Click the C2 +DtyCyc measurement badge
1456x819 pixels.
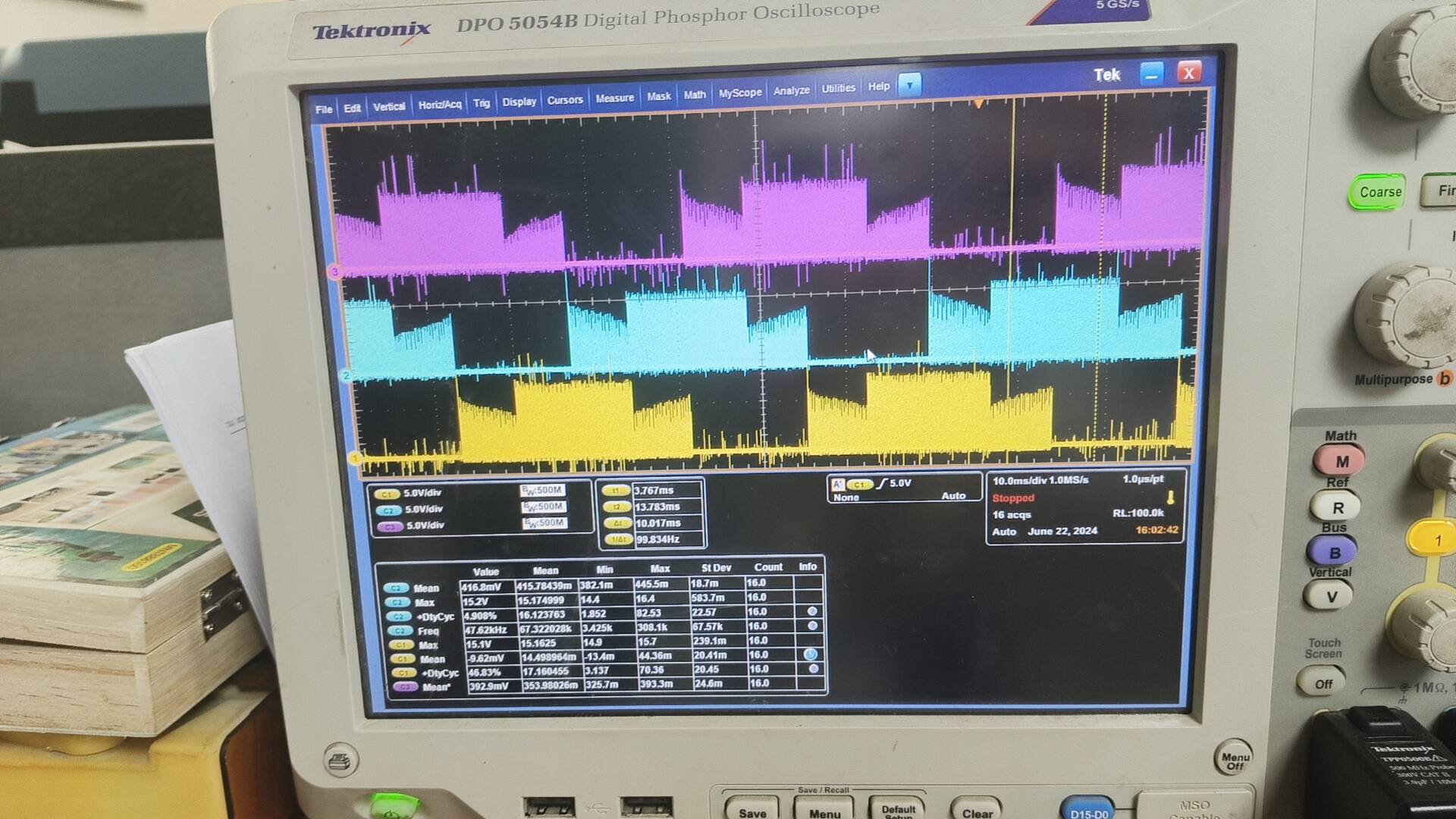pyautogui.click(x=399, y=617)
